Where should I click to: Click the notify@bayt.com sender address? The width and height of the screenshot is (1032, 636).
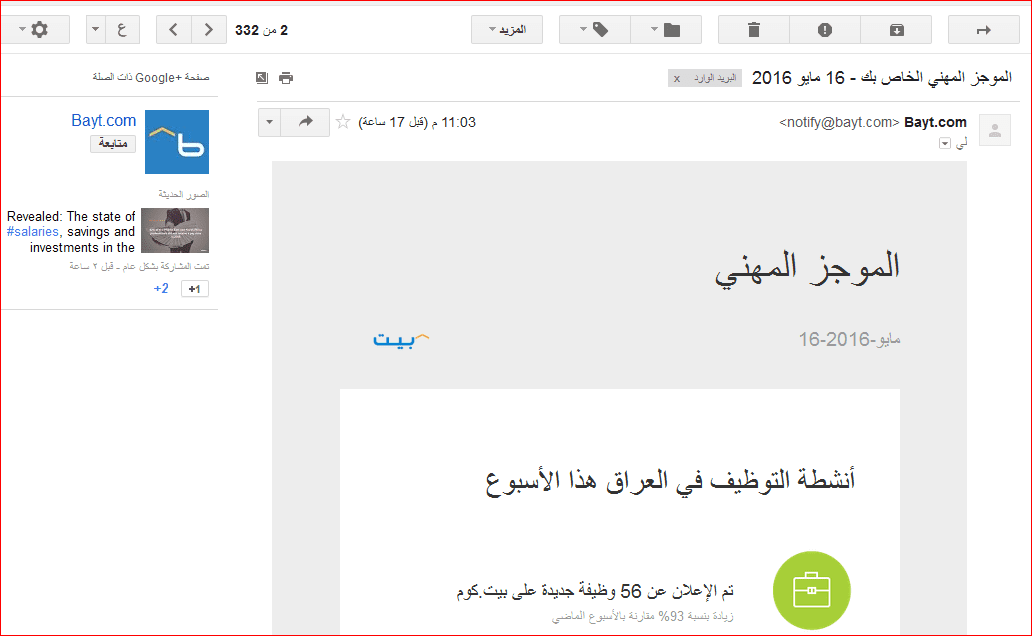coord(839,122)
